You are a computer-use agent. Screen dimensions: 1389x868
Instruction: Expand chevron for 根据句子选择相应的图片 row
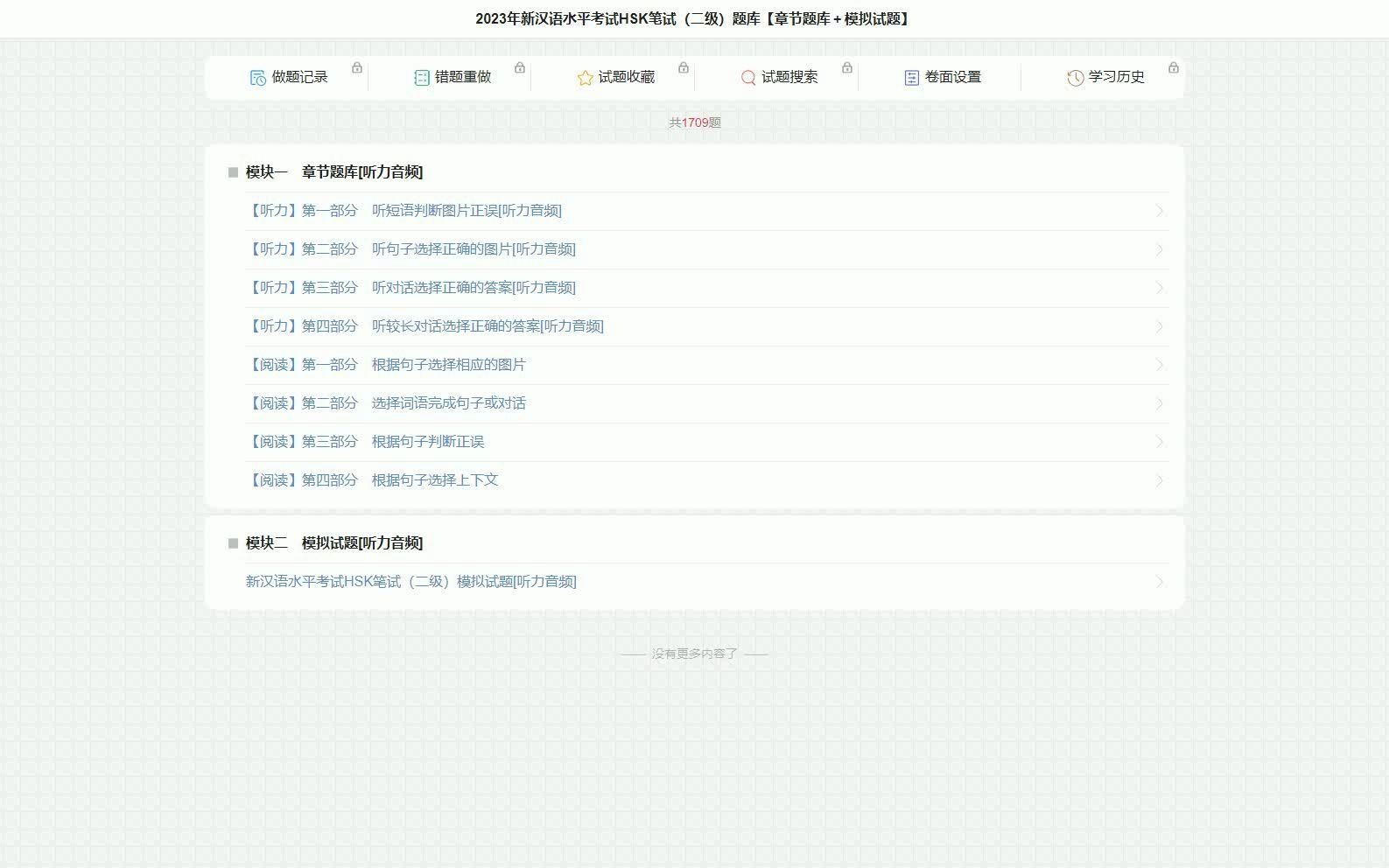click(1160, 365)
